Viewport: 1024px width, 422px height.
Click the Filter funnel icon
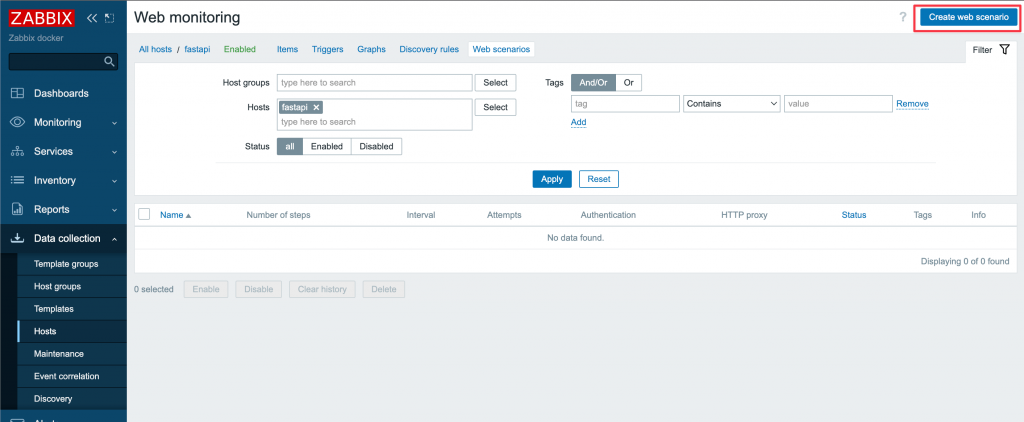[x=1004, y=50]
